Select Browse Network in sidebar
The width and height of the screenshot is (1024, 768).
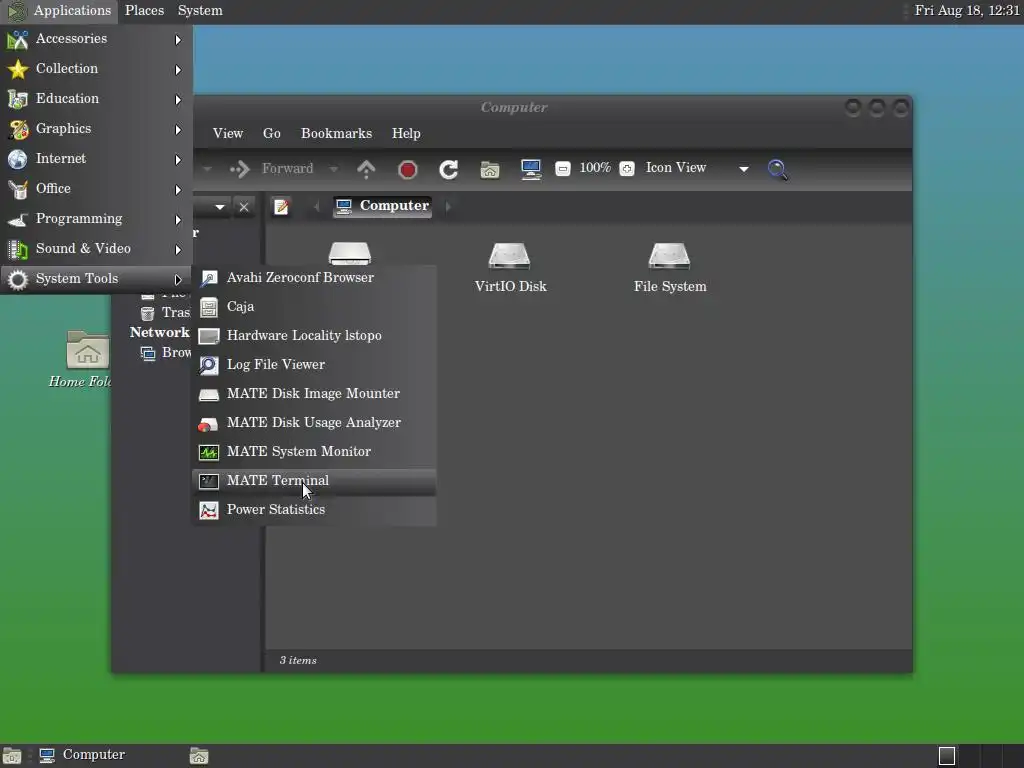click(166, 353)
